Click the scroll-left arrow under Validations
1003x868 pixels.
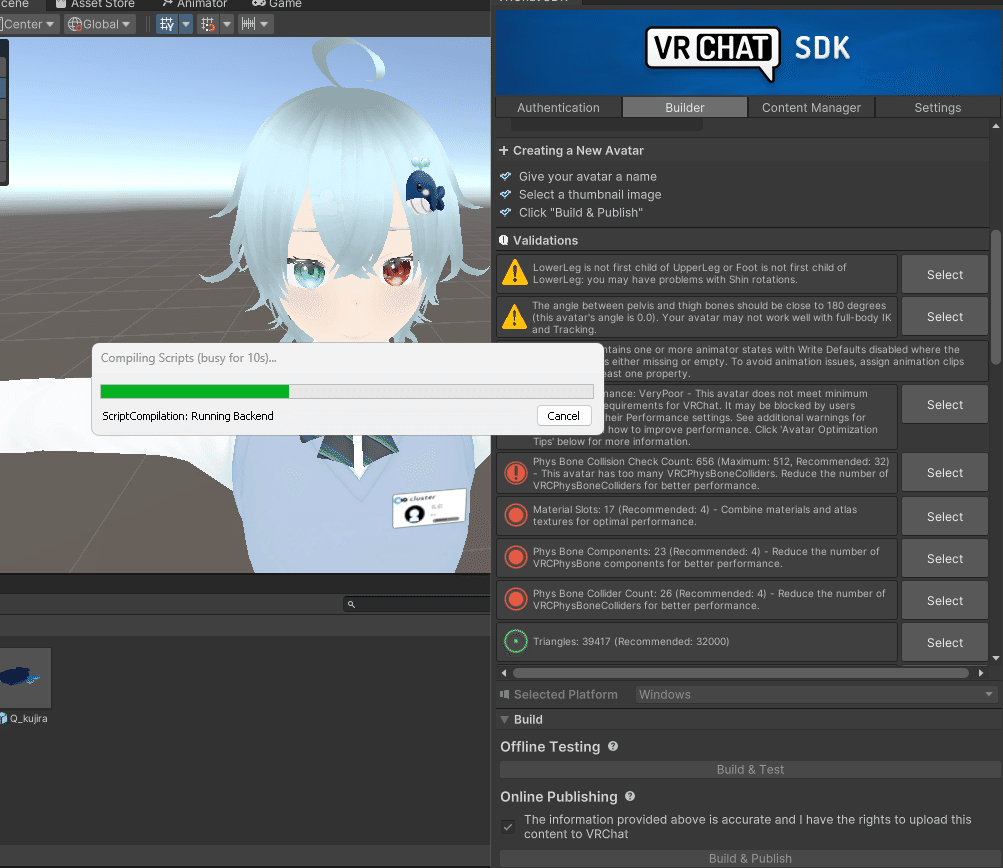point(504,673)
